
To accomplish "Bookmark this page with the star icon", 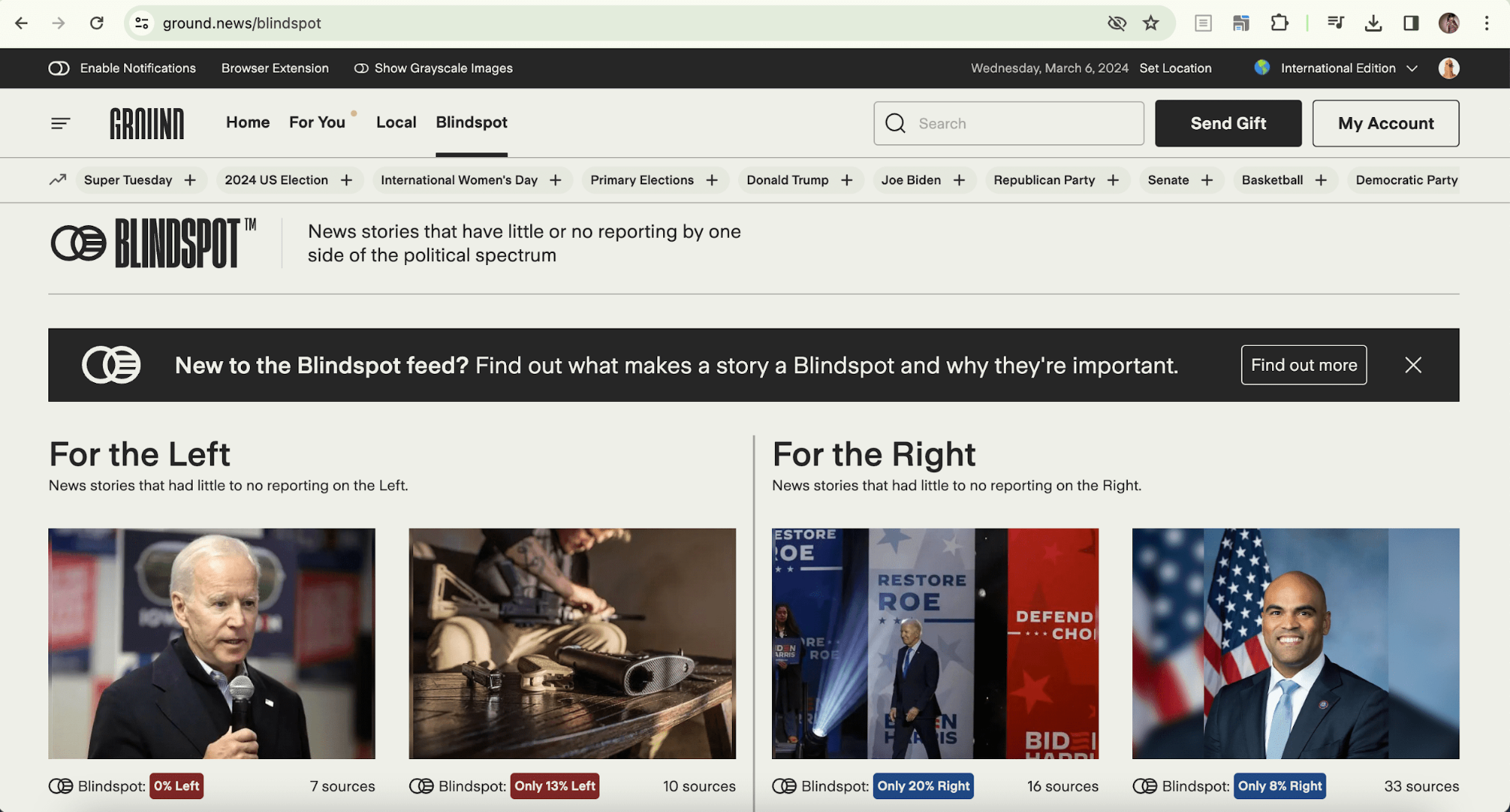I will point(1150,23).
